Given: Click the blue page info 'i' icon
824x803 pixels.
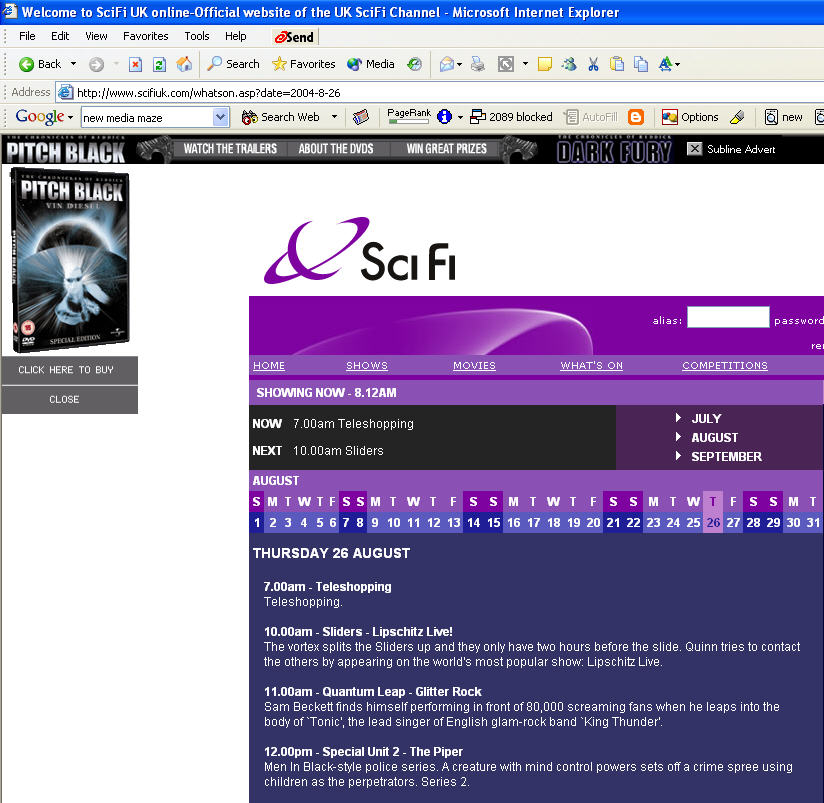Looking at the screenshot, I should click(445, 117).
